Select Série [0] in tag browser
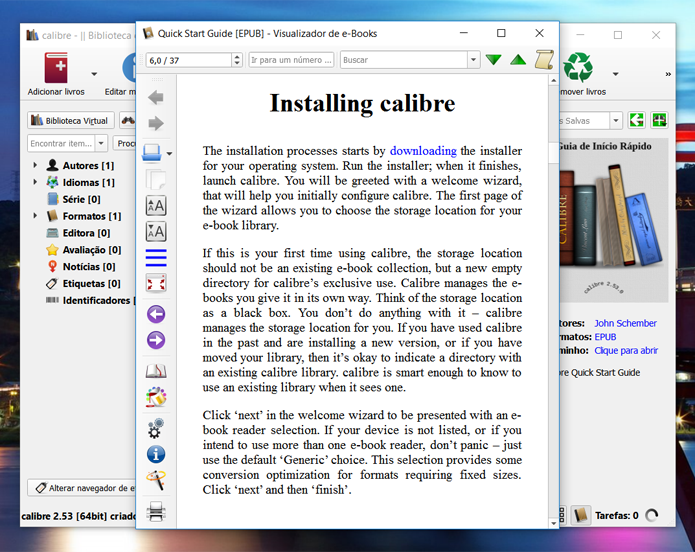The height and width of the screenshot is (552, 695). 81,199
